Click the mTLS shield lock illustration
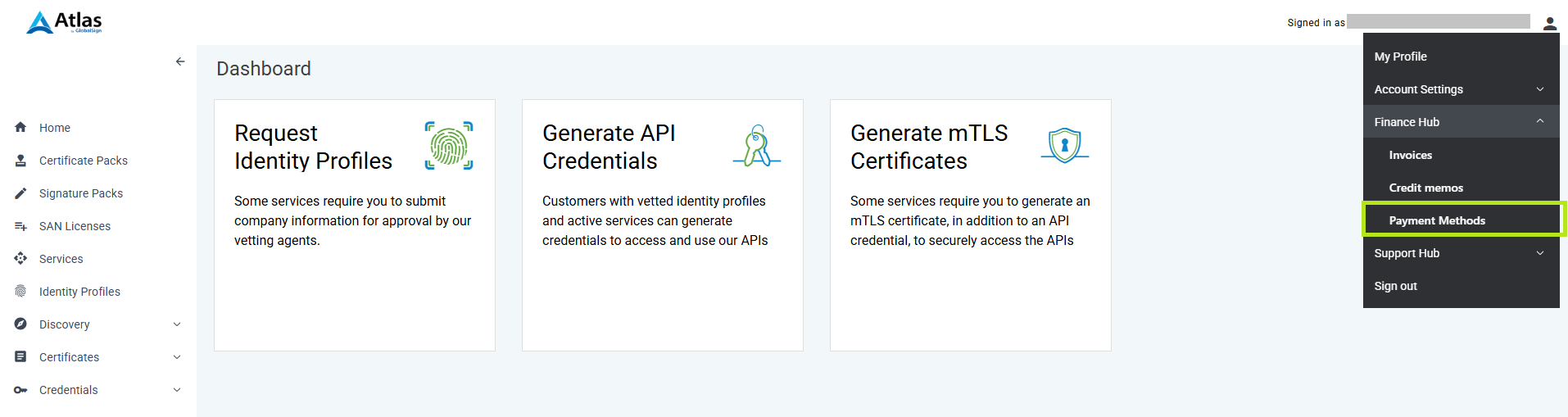 1064,145
